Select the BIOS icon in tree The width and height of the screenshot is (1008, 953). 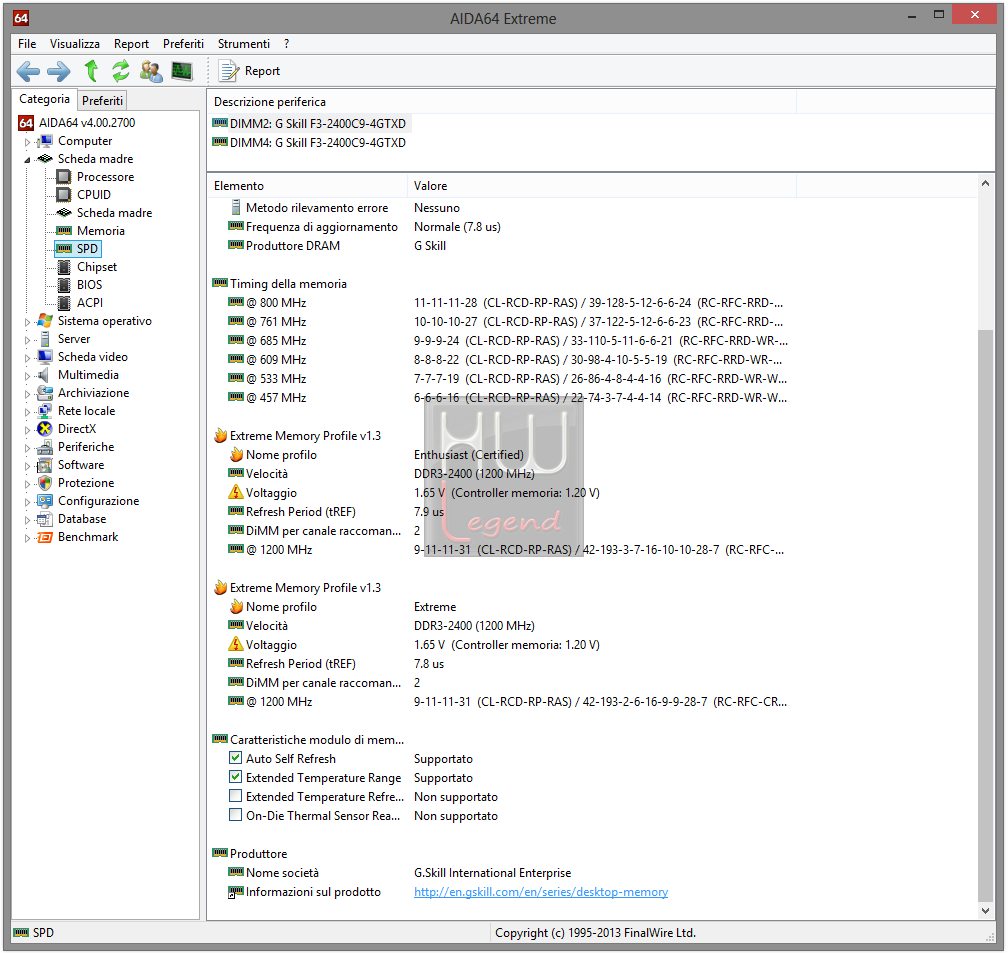64,285
